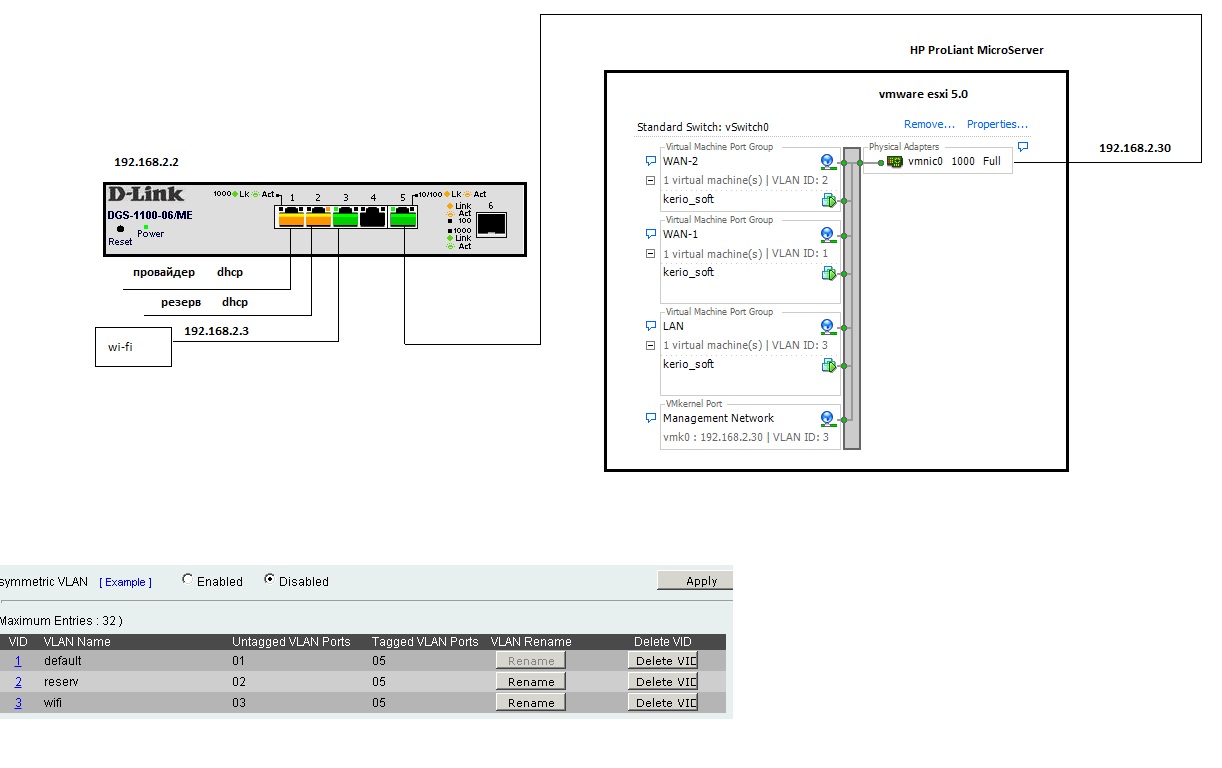The width and height of the screenshot is (1222, 768).
Task: Collapse the WAN-2 virtual machines list
Action: tap(651, 181)
